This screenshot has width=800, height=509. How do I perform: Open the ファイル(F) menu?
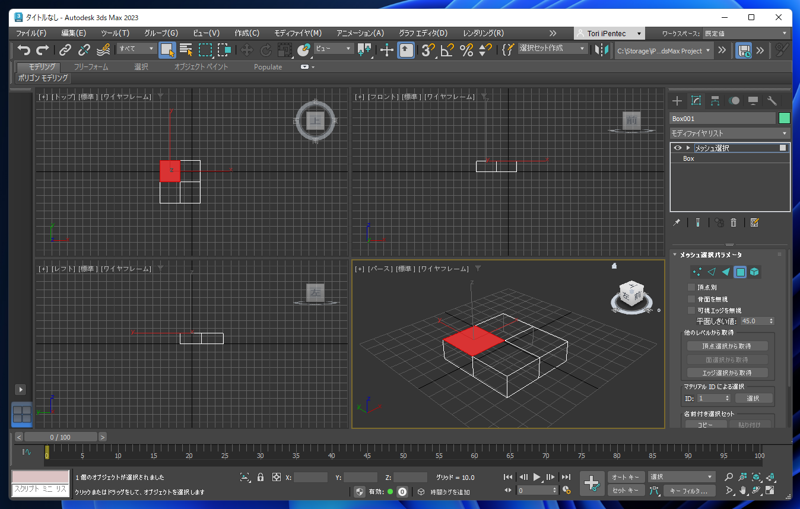click(x=31, y=33)
